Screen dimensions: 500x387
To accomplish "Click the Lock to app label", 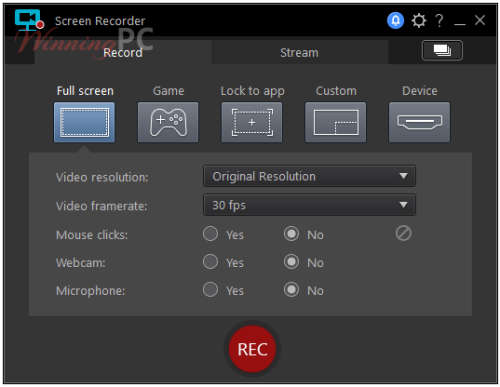I will [252, 91].
